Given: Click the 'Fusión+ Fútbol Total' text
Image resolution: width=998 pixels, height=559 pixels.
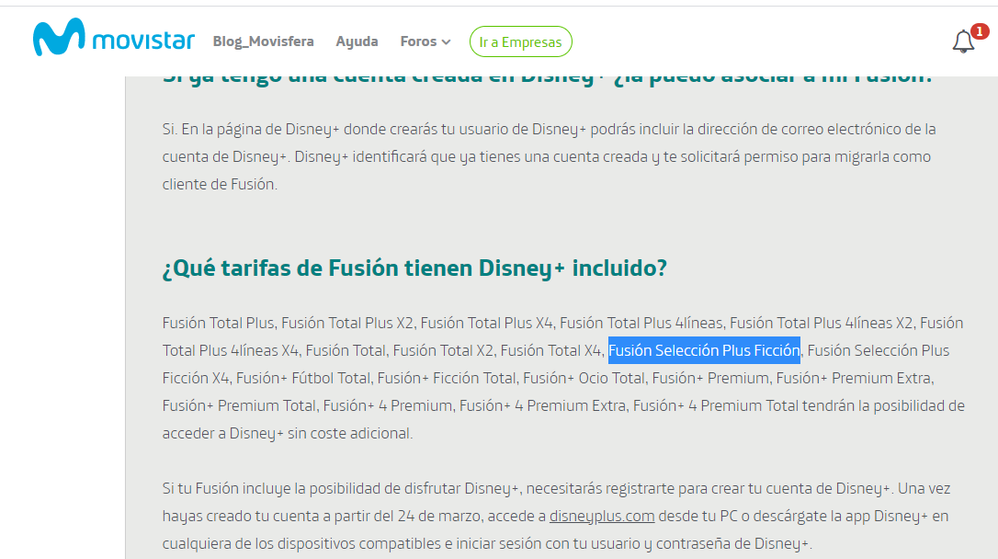Looking at the screenshot, I should (305, 378).
